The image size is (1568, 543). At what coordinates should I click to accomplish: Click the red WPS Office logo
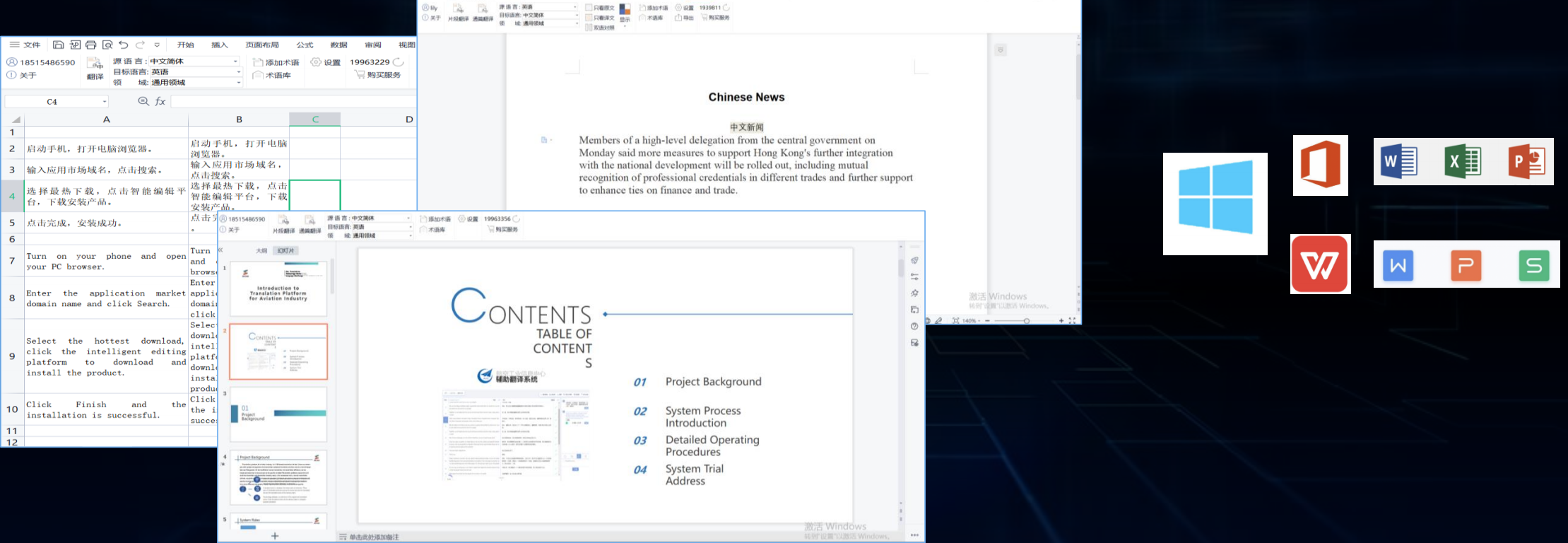[1320, 264]
